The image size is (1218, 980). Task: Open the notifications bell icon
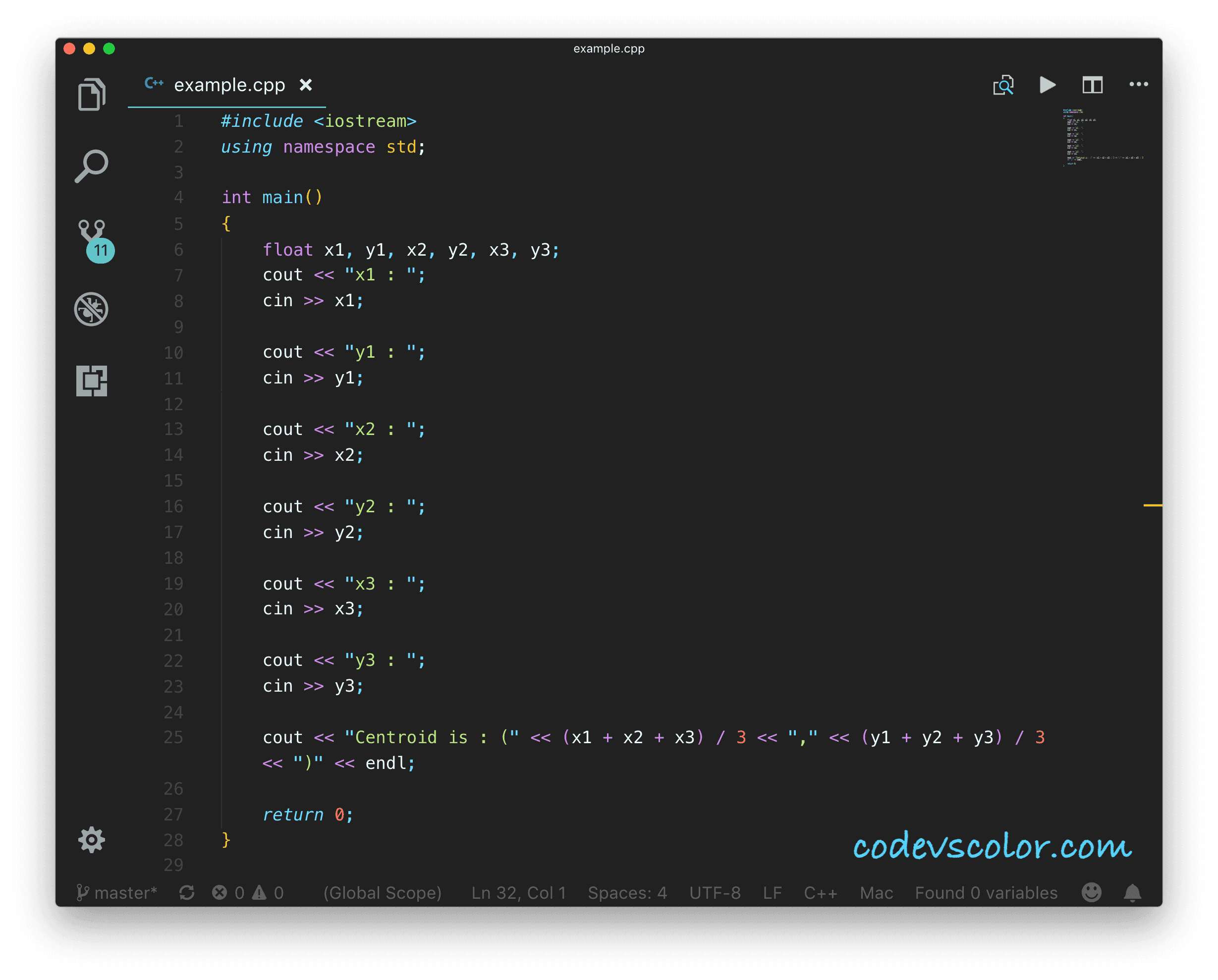tap(1132, 892)
